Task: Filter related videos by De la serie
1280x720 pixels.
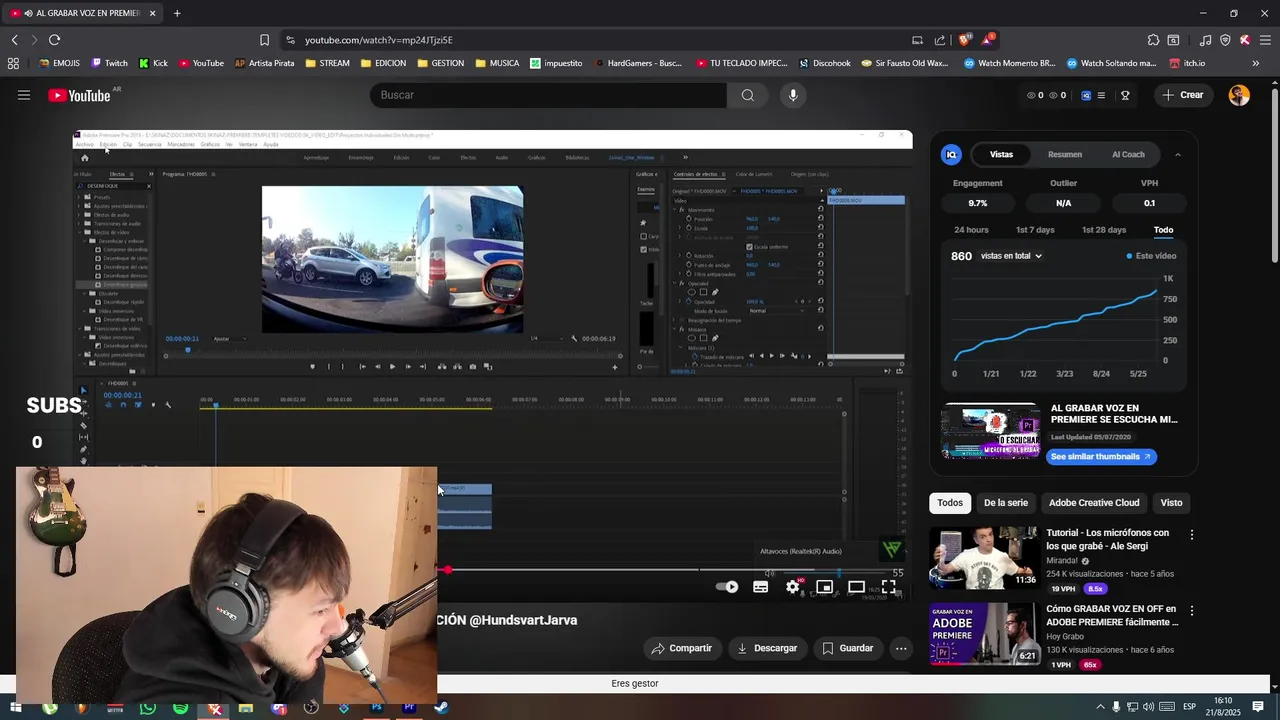Action: [1006, 503]
